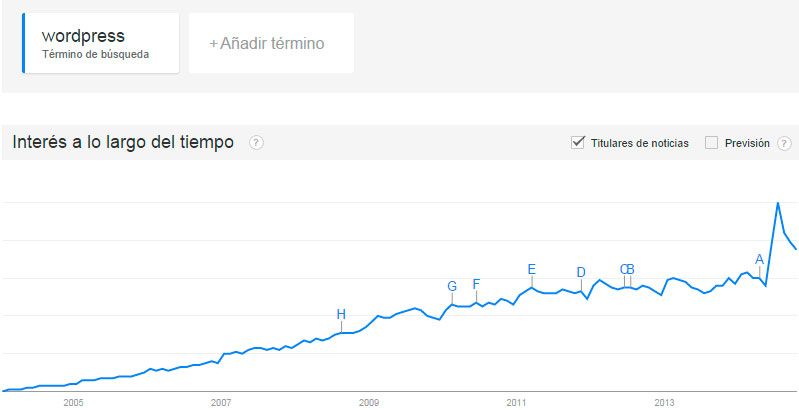The height and width of the screenshot is (410, 799).
Task: Click Añadir término to add term
Action: coord(271,43)
